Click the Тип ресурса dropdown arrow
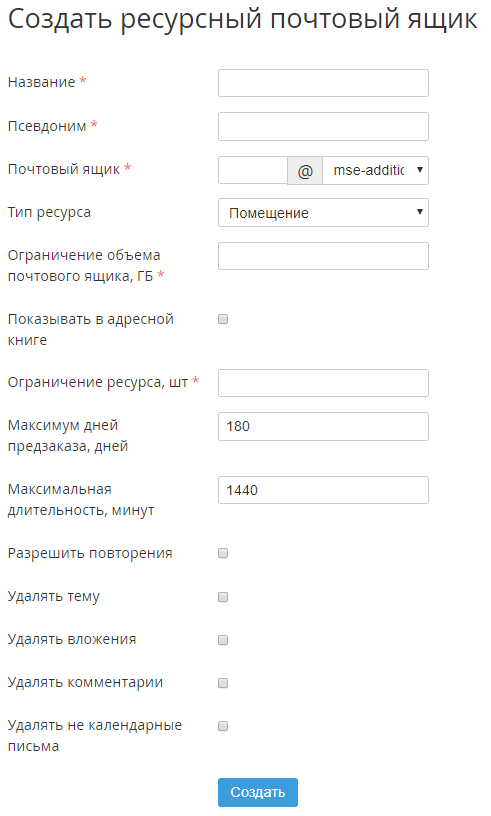 click(x=420, y=212)
